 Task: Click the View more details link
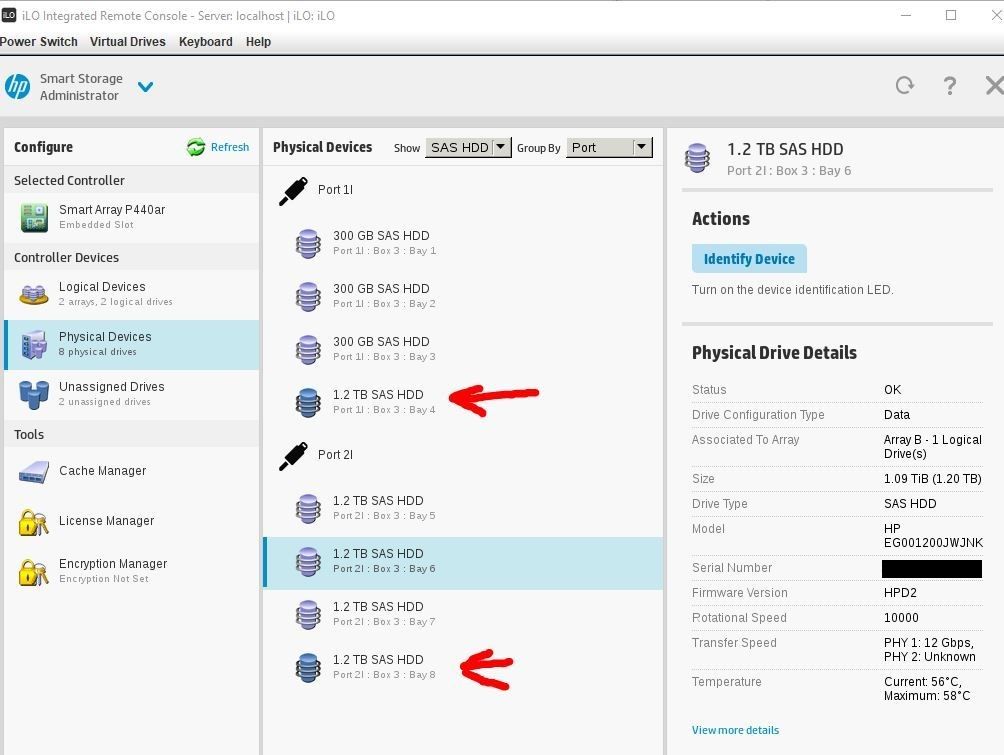pos(735,730)
